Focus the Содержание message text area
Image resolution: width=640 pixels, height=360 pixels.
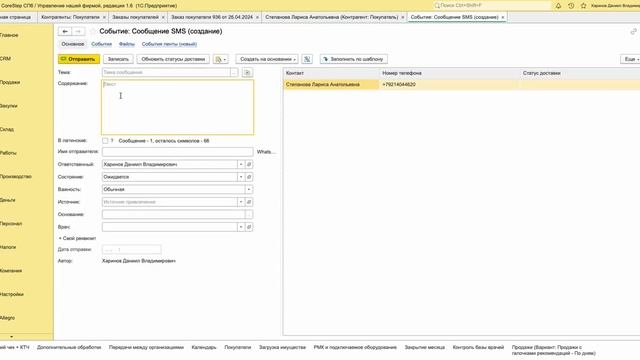click(178, 107)
